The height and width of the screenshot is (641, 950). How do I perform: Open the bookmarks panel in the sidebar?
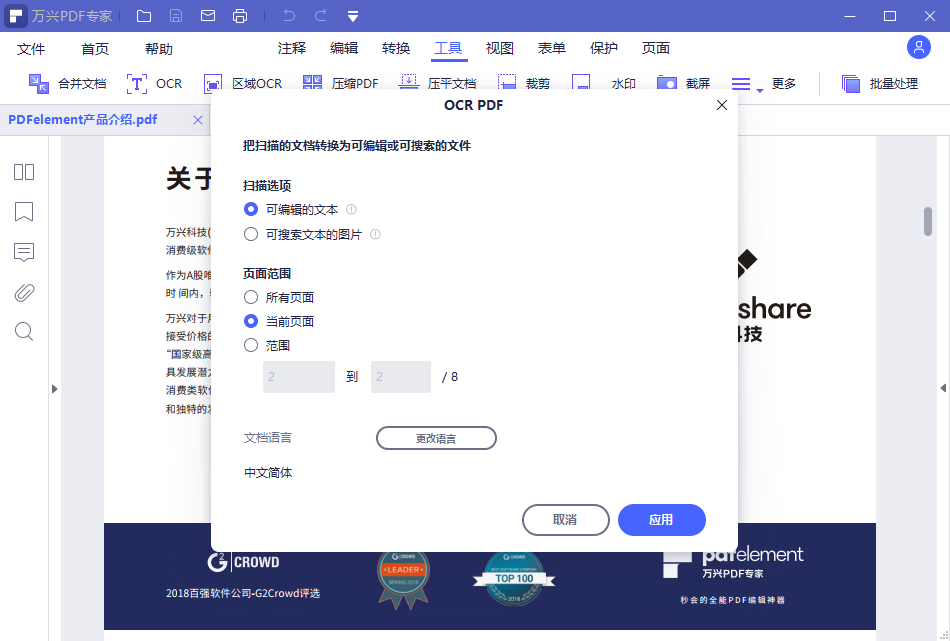tap(23, 212)
